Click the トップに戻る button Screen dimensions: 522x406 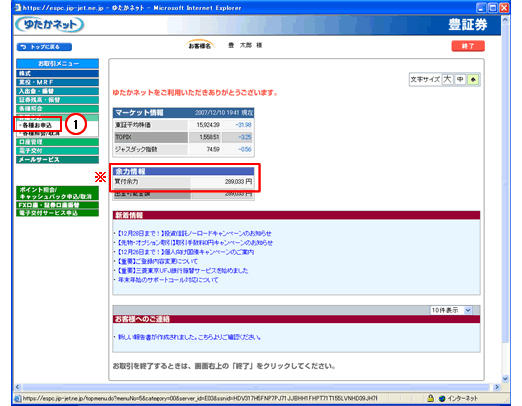tap(44, 47)
